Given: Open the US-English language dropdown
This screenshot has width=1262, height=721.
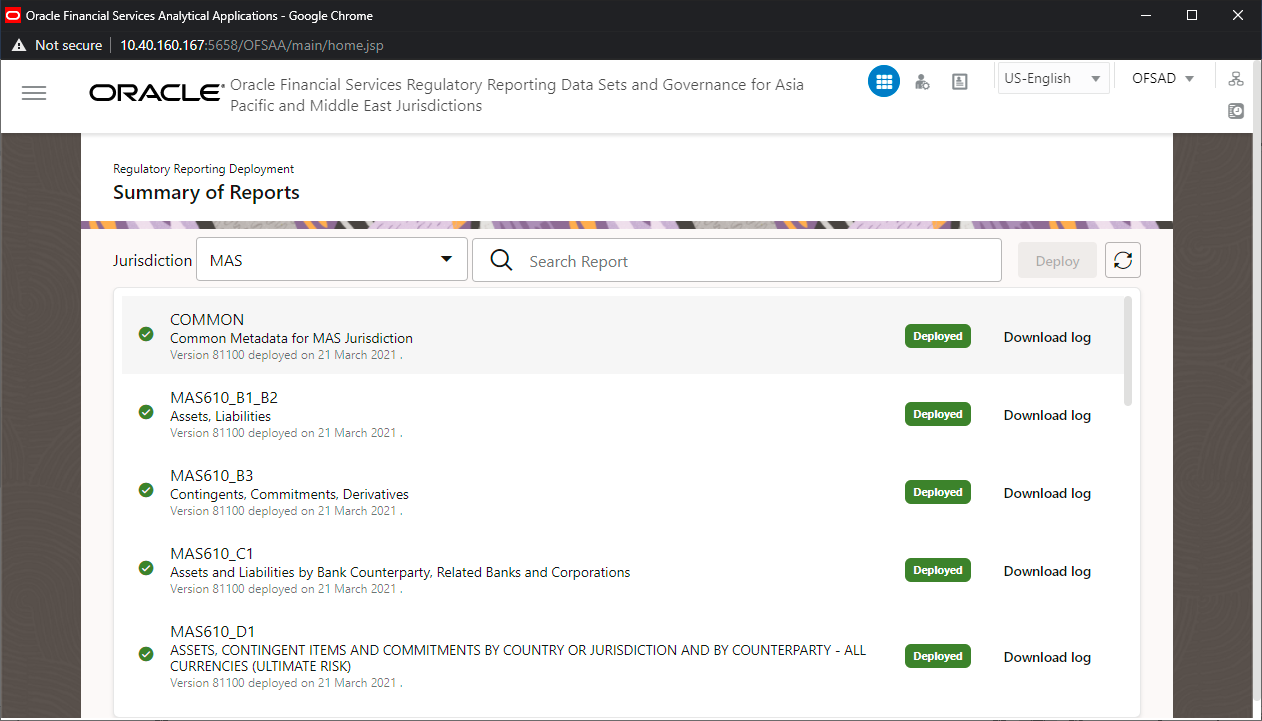Looking at the screenshot, I should coord(1054,78).
